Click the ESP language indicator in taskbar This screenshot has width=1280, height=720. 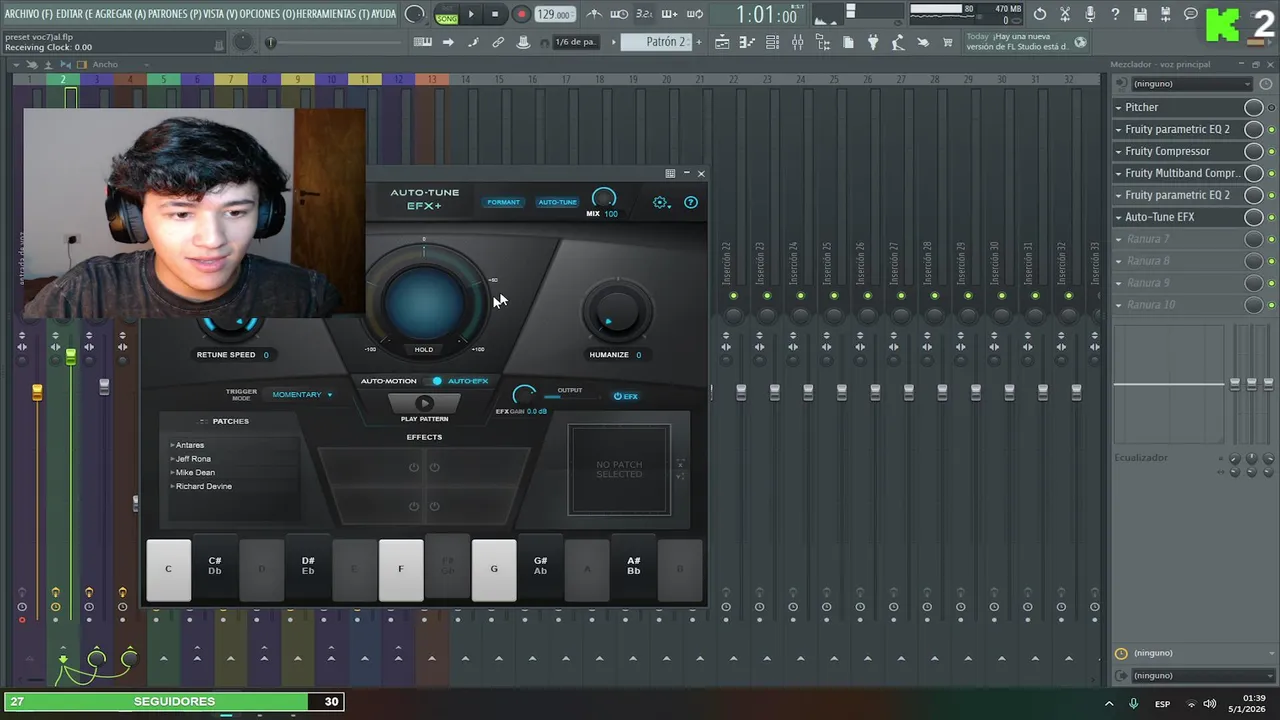click(x=1163, y=704)
